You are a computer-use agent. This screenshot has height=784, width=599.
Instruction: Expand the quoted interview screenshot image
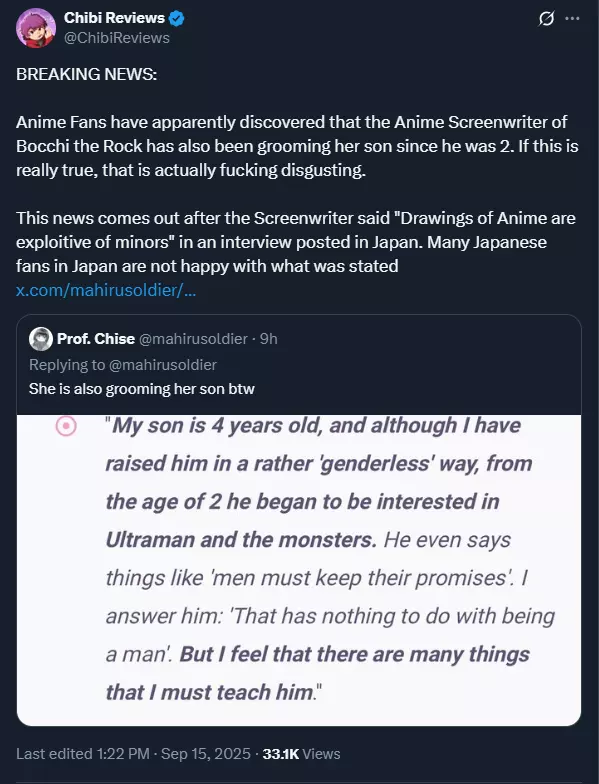coord(299,570)
